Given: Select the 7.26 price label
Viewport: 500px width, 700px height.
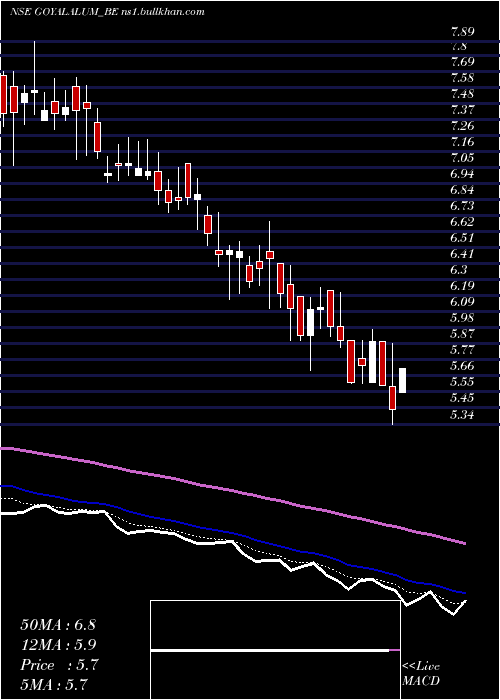Looking at the screenshot, I should (x=462, y=126).
